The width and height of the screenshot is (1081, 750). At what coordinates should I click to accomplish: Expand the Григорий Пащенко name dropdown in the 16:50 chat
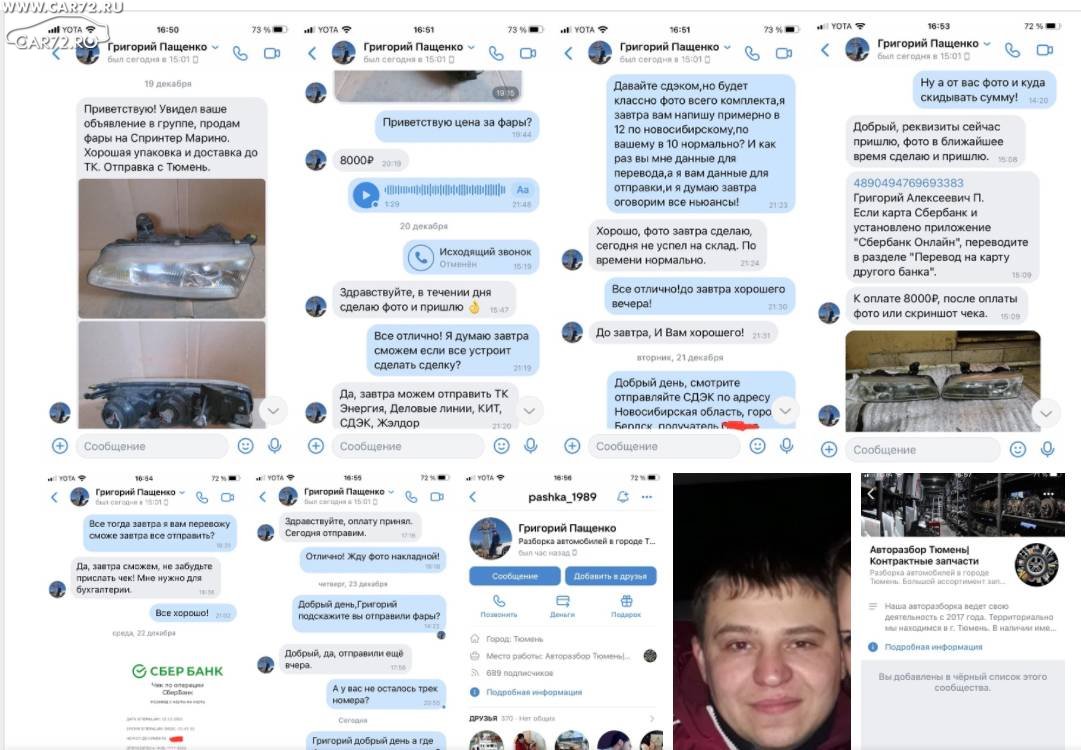(215, 47)
